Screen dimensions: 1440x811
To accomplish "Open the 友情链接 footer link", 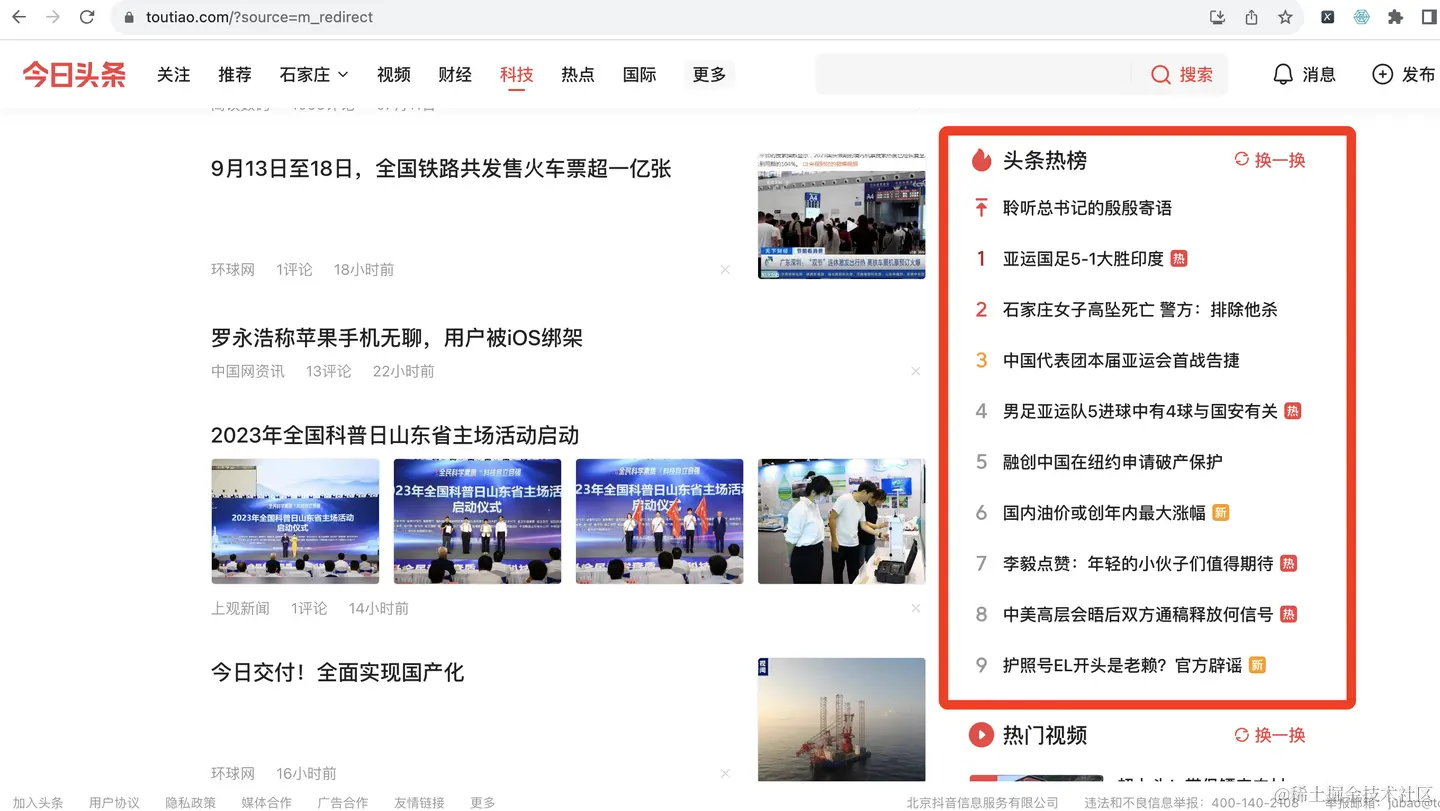I will [x=419, y=802].
